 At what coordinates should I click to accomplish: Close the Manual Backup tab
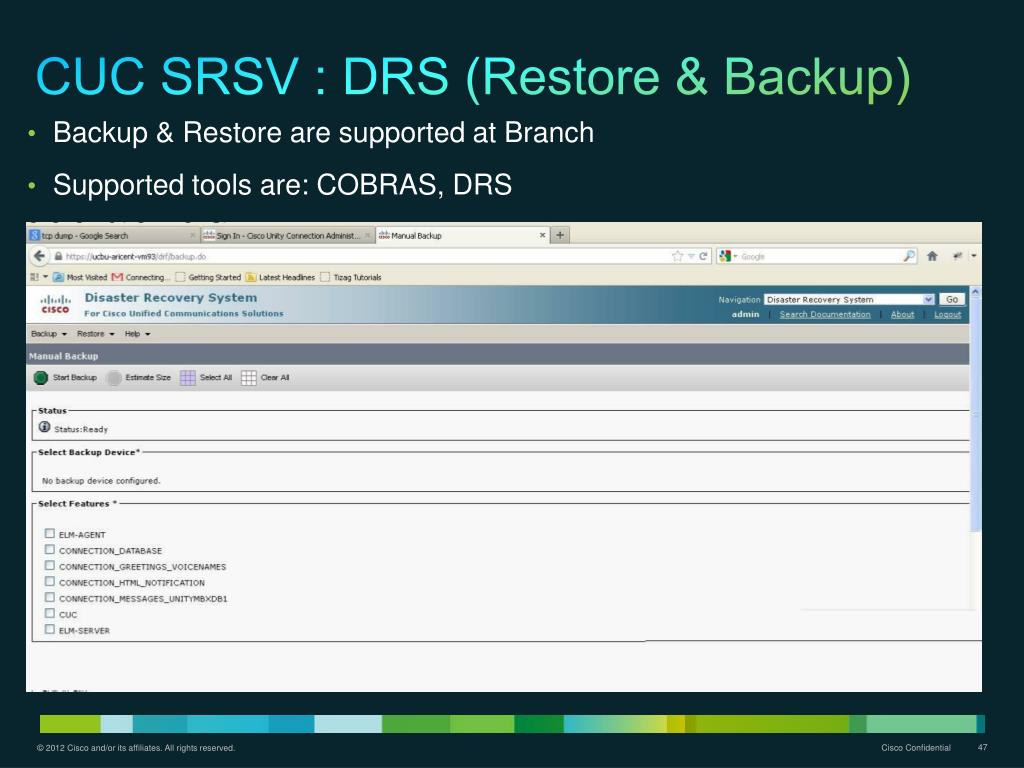click(x=542, y=235)
